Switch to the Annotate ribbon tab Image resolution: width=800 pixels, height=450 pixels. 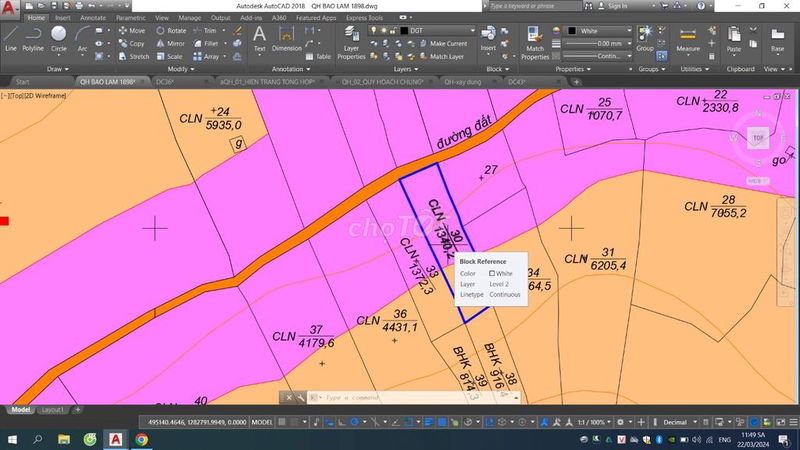point(93,18)
